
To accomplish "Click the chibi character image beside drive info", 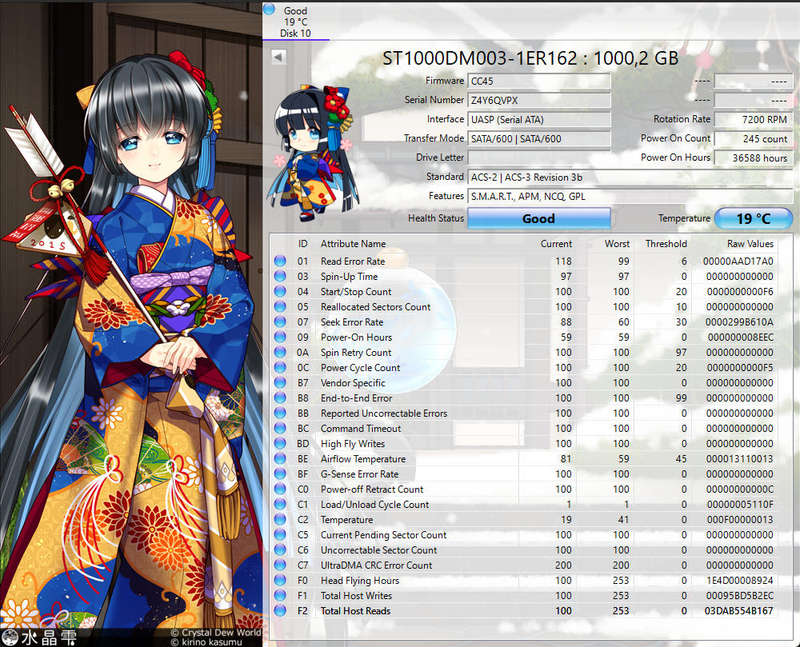I will [315, 153].
